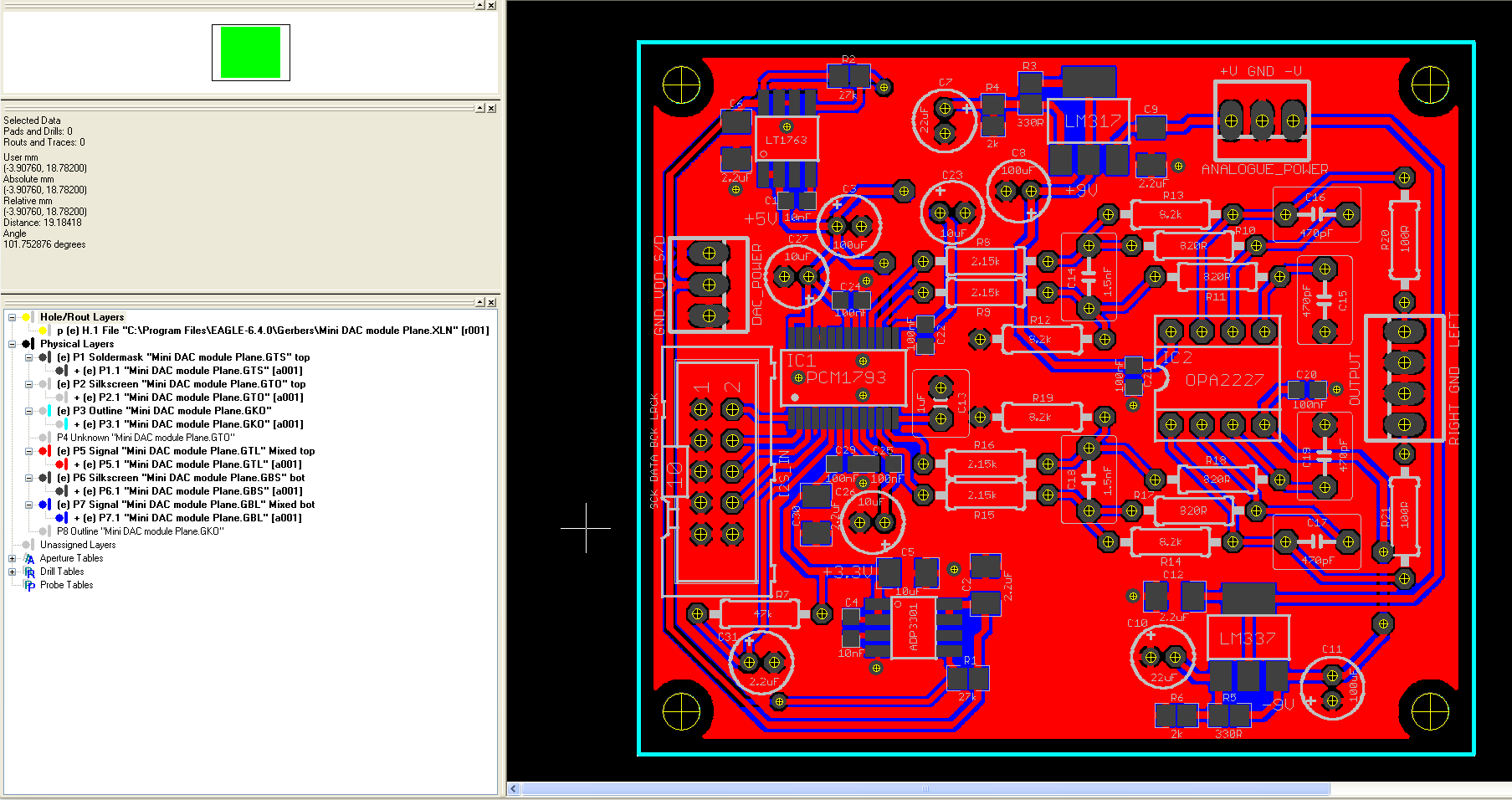Click the dark color bar of P6.1 GBS
Viewport: 1512px width, 800px height.
[67, 491]
